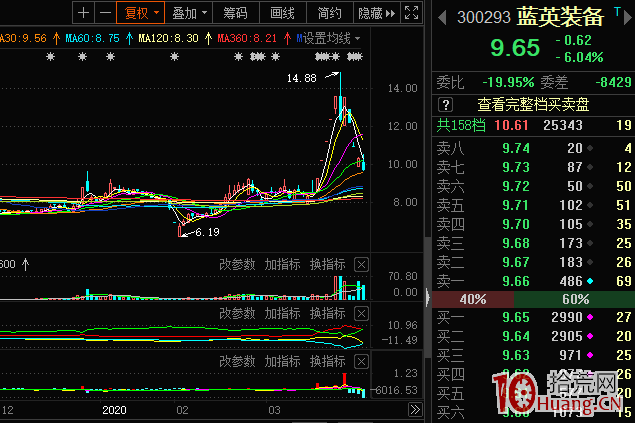Expand the 设置均线 dropdown
This screenshot has width=635, height=423.
(331, 38)
